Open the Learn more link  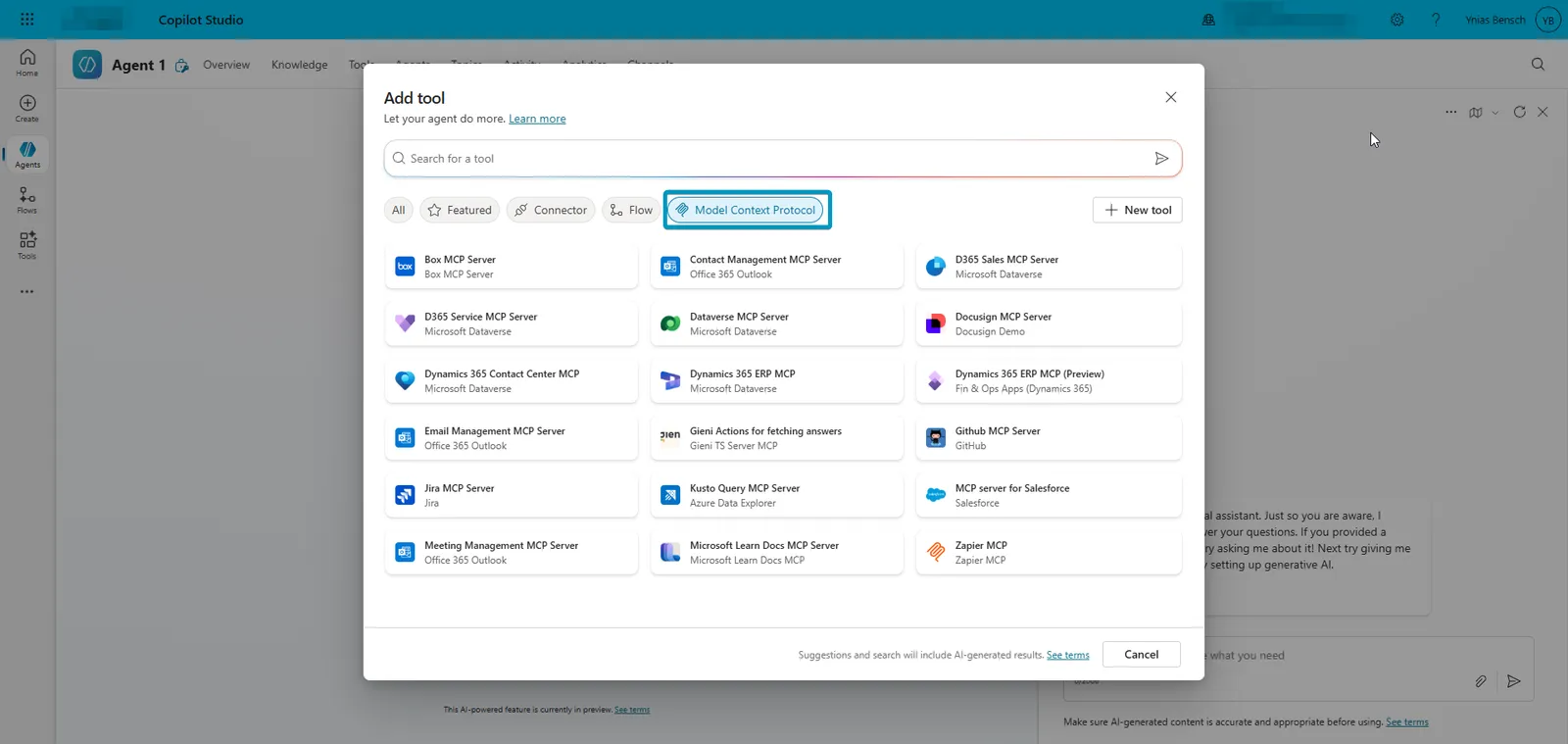[x=537, y=119]
